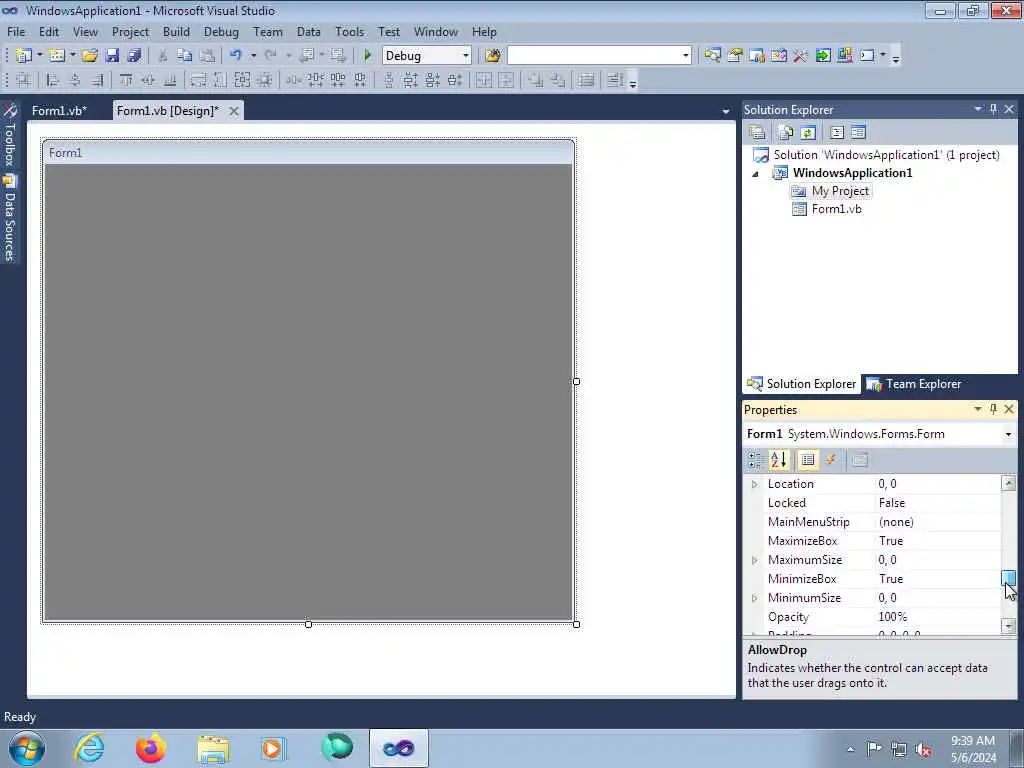Select the Solution Explorer bottom tab

coord(802,384)
